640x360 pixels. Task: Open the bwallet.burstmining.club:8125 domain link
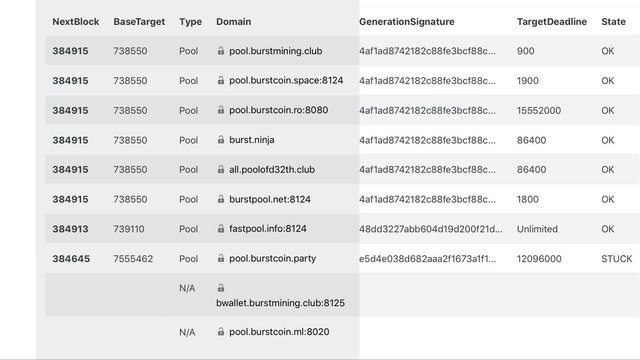280,303
